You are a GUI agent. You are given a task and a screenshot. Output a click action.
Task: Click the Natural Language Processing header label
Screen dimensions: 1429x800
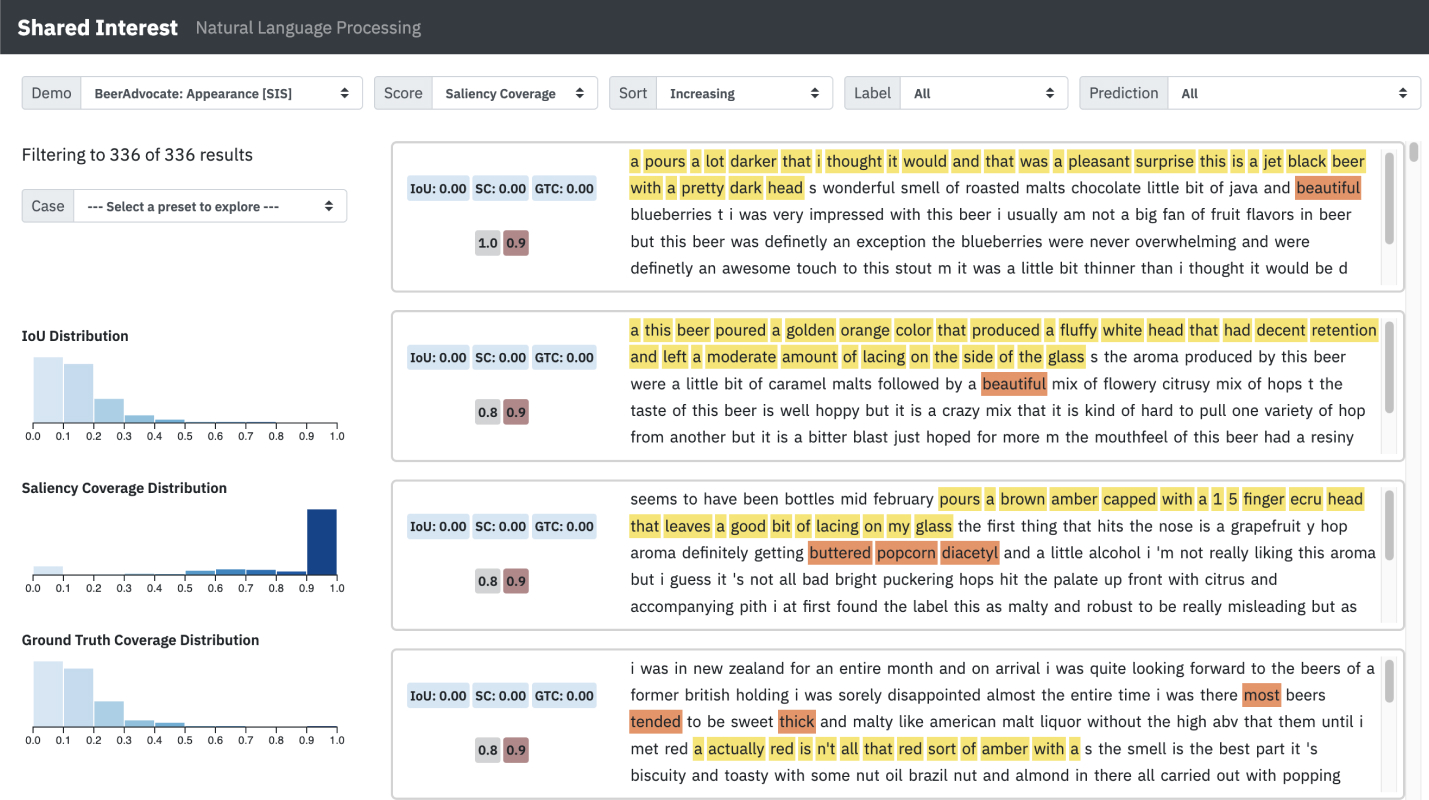(x=307, y=27)
